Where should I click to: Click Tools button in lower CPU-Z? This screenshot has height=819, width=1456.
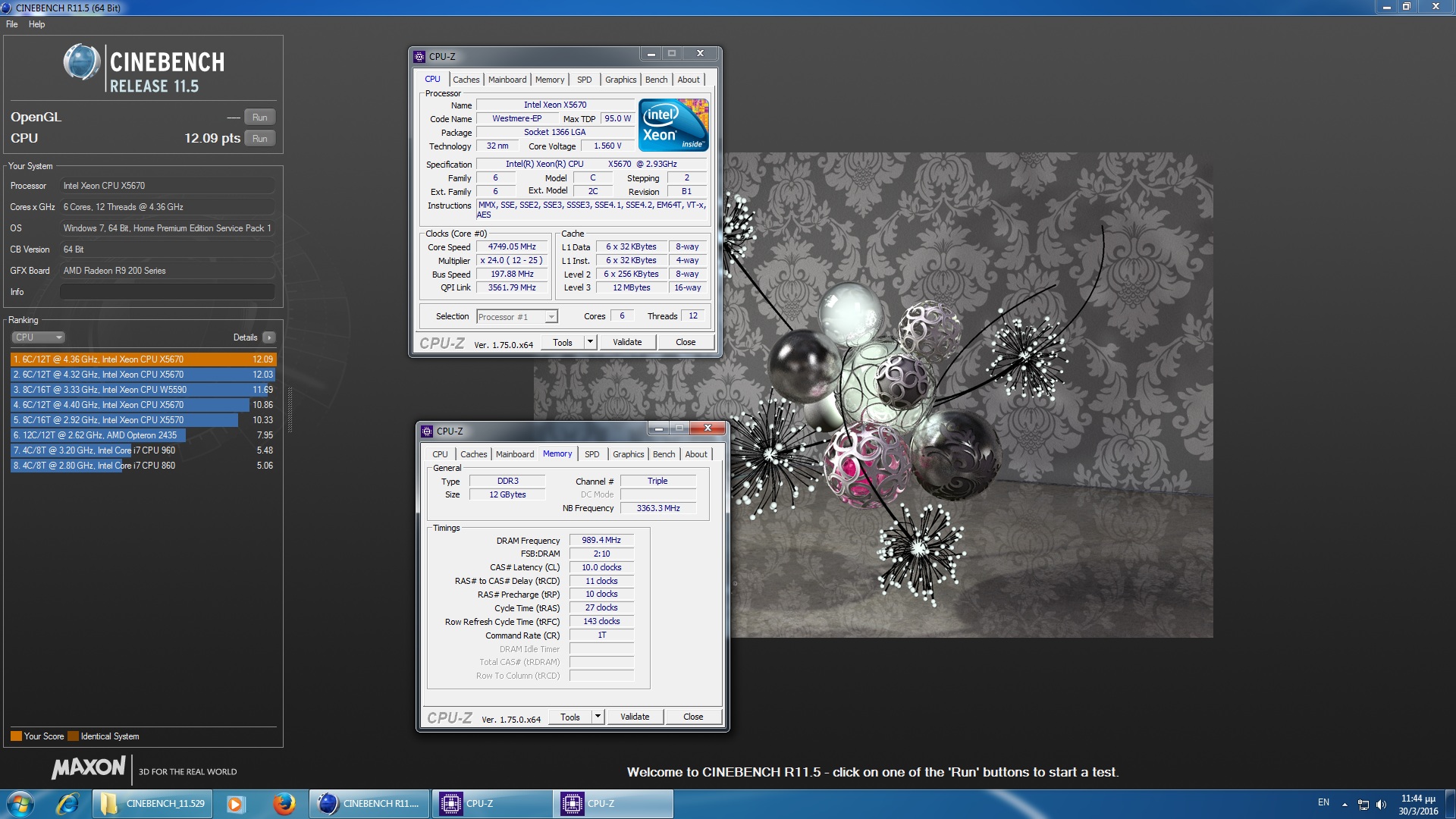click(x=570, y=717)
